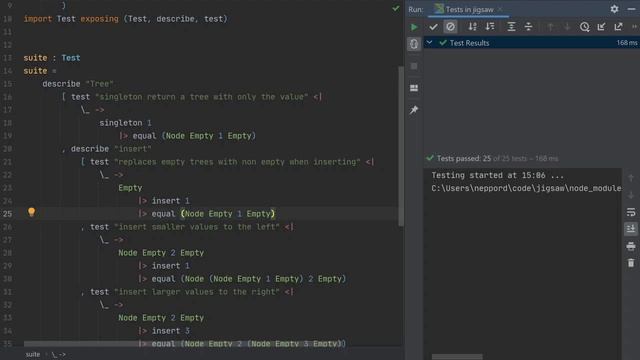Go to next failed test arrow

[x=567, y=27]
